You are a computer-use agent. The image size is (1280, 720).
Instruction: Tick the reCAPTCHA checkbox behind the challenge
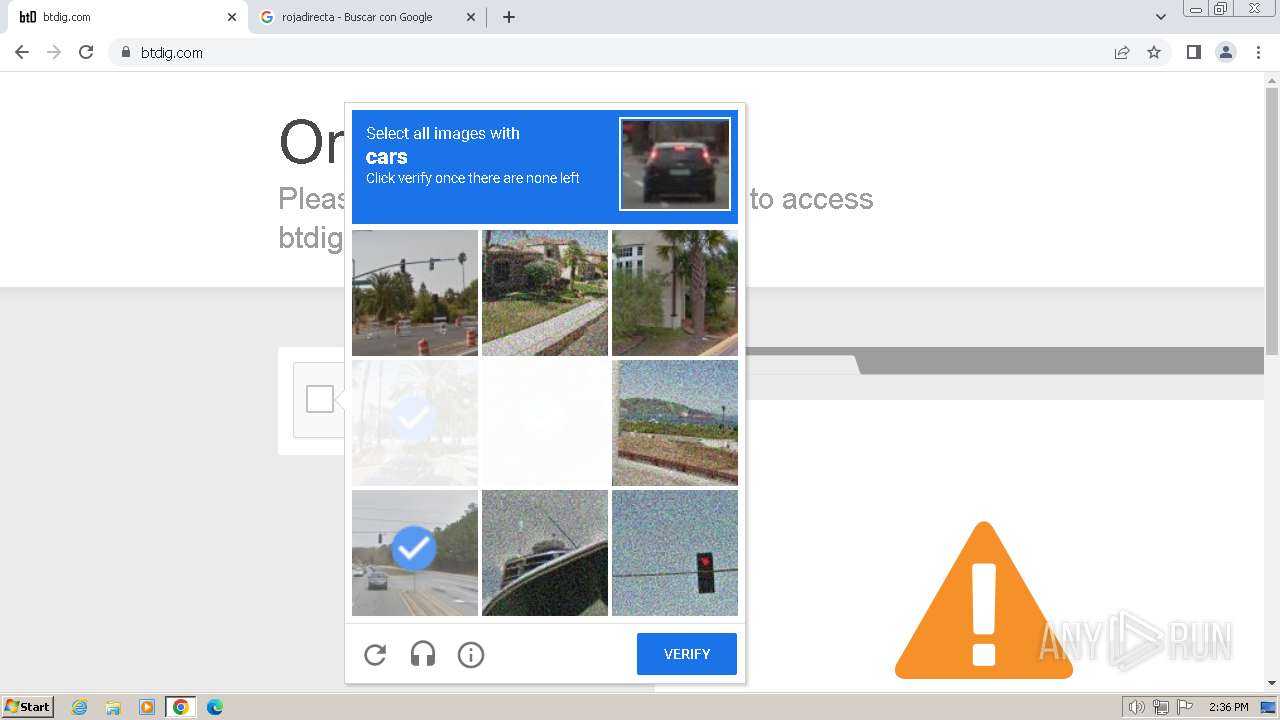[320, 399]
